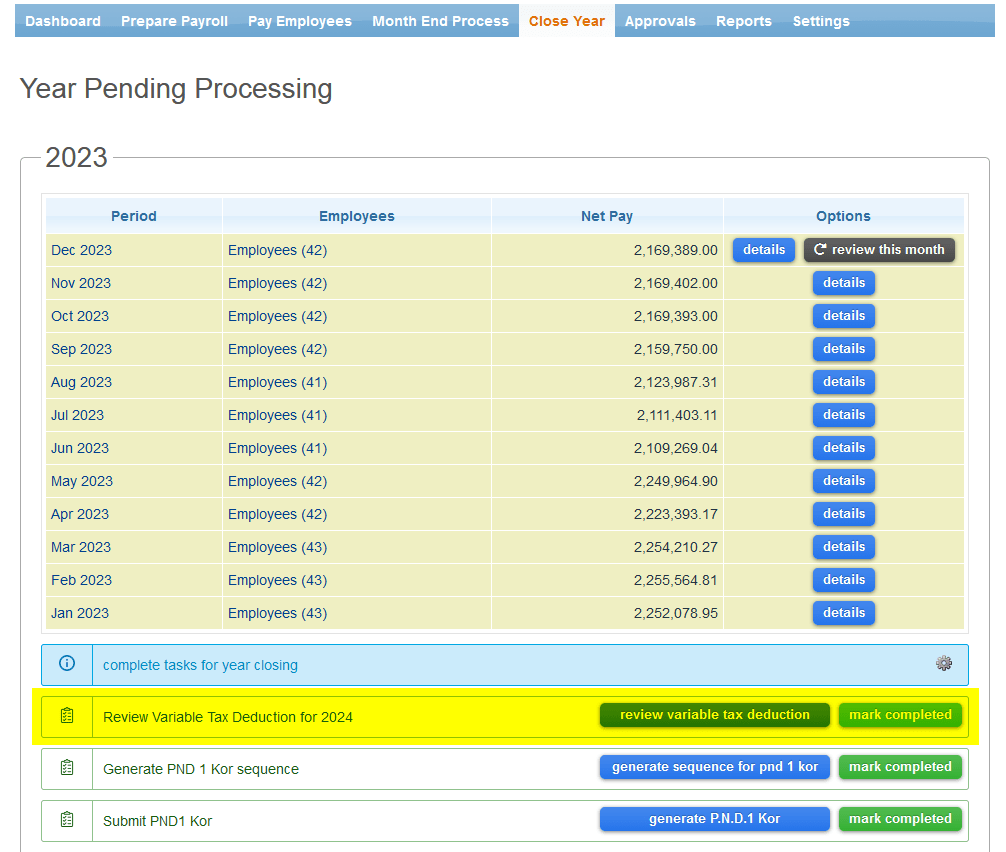Click the 2023 section heading

tap(76, 157)
